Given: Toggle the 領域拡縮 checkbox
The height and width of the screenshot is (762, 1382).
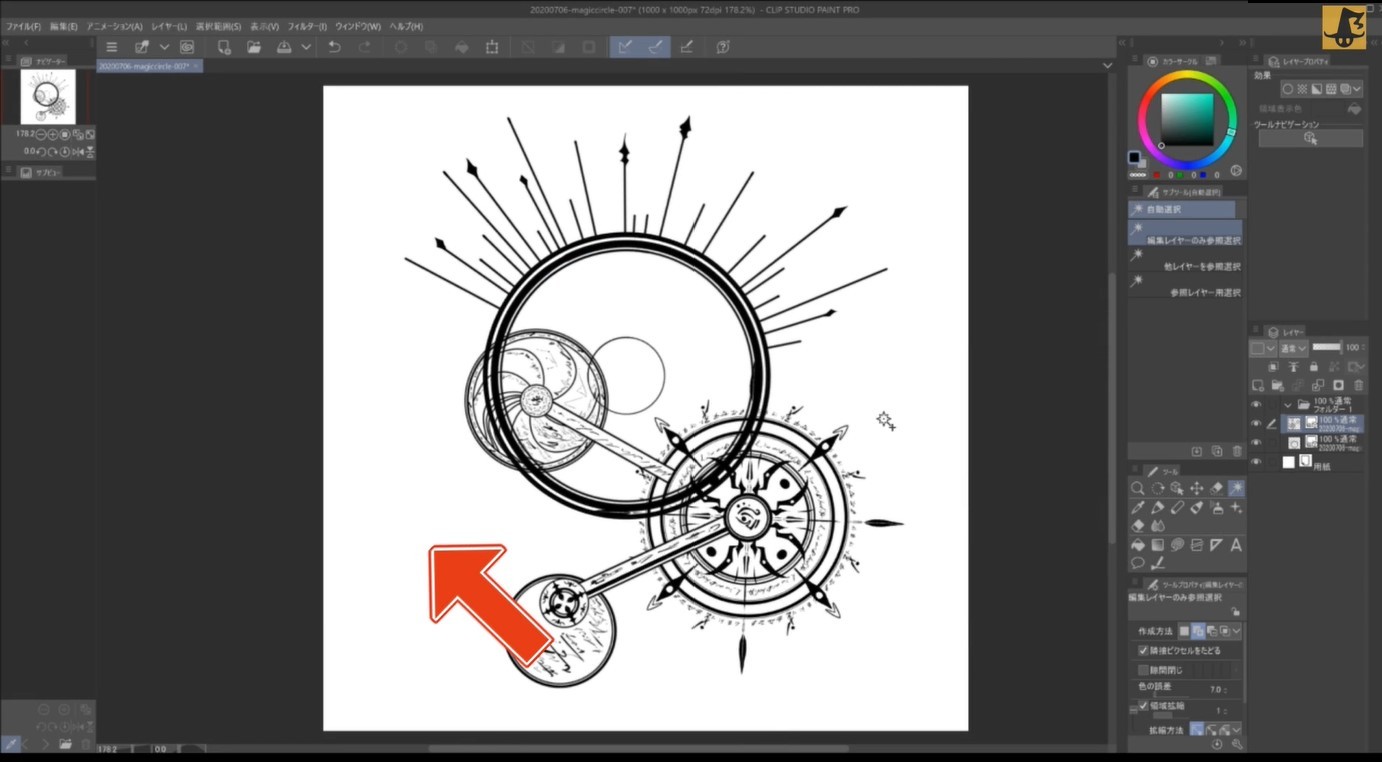Looking at the screenshot, I should tap(1143, 706).
